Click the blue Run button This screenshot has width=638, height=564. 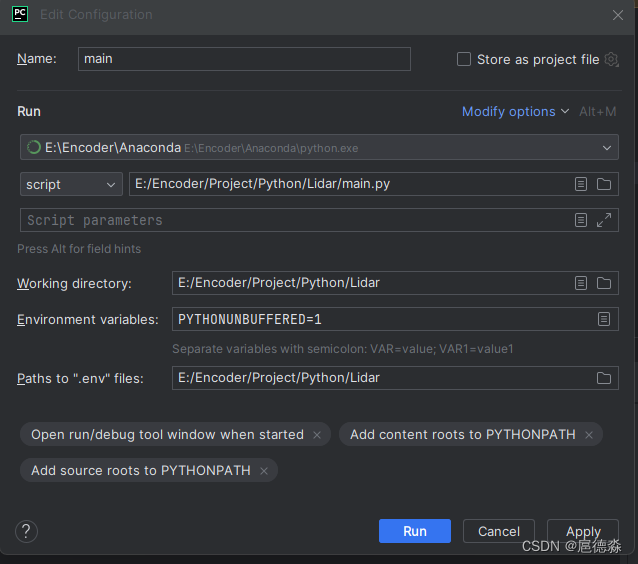(x=415, y=531)
